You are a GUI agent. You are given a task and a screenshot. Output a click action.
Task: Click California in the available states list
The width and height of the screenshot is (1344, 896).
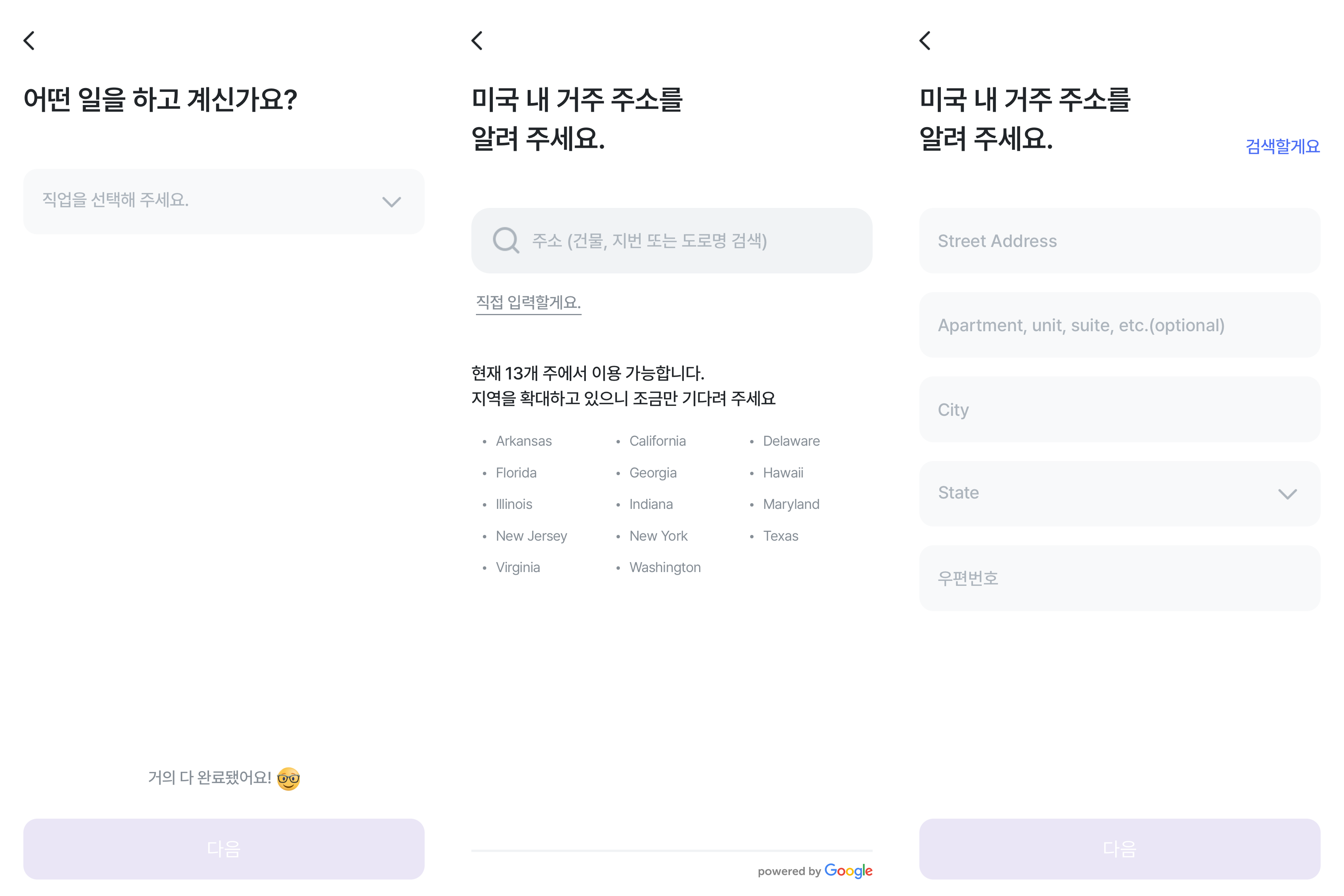[658, 441]
